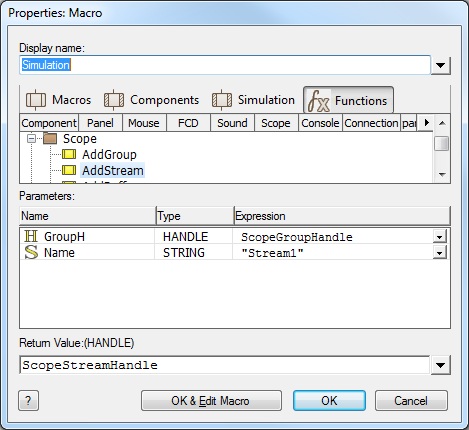Click the OK & Edit Macro button
Screen dimensions: 469x430
(211, 401)
